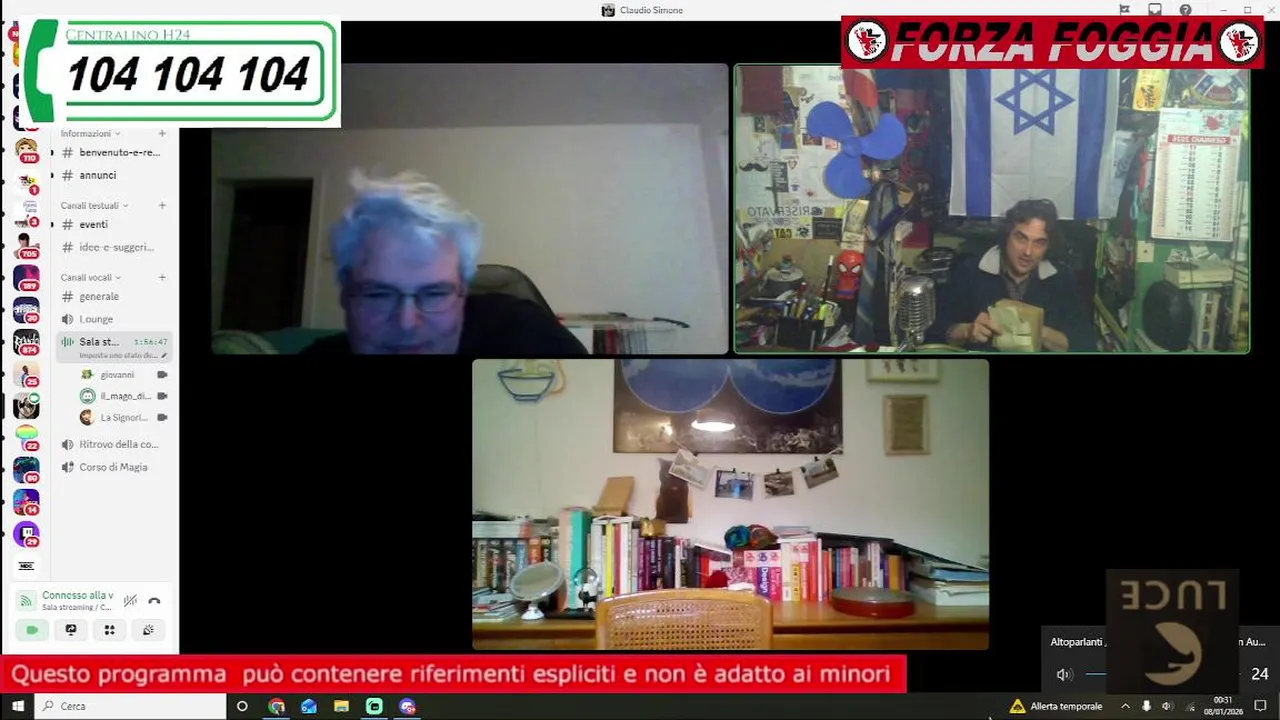
Task: Open the Allerta temporale weather alert
Action: pyautogui.click(x=1056, y=706)
